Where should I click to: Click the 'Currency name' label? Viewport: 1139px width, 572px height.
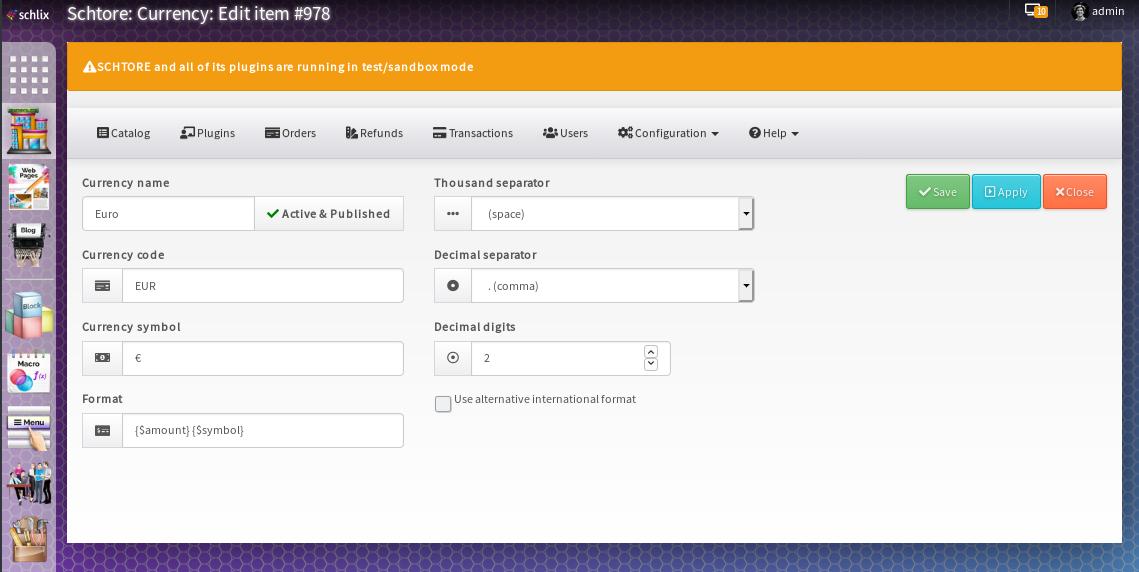(126, 182)
